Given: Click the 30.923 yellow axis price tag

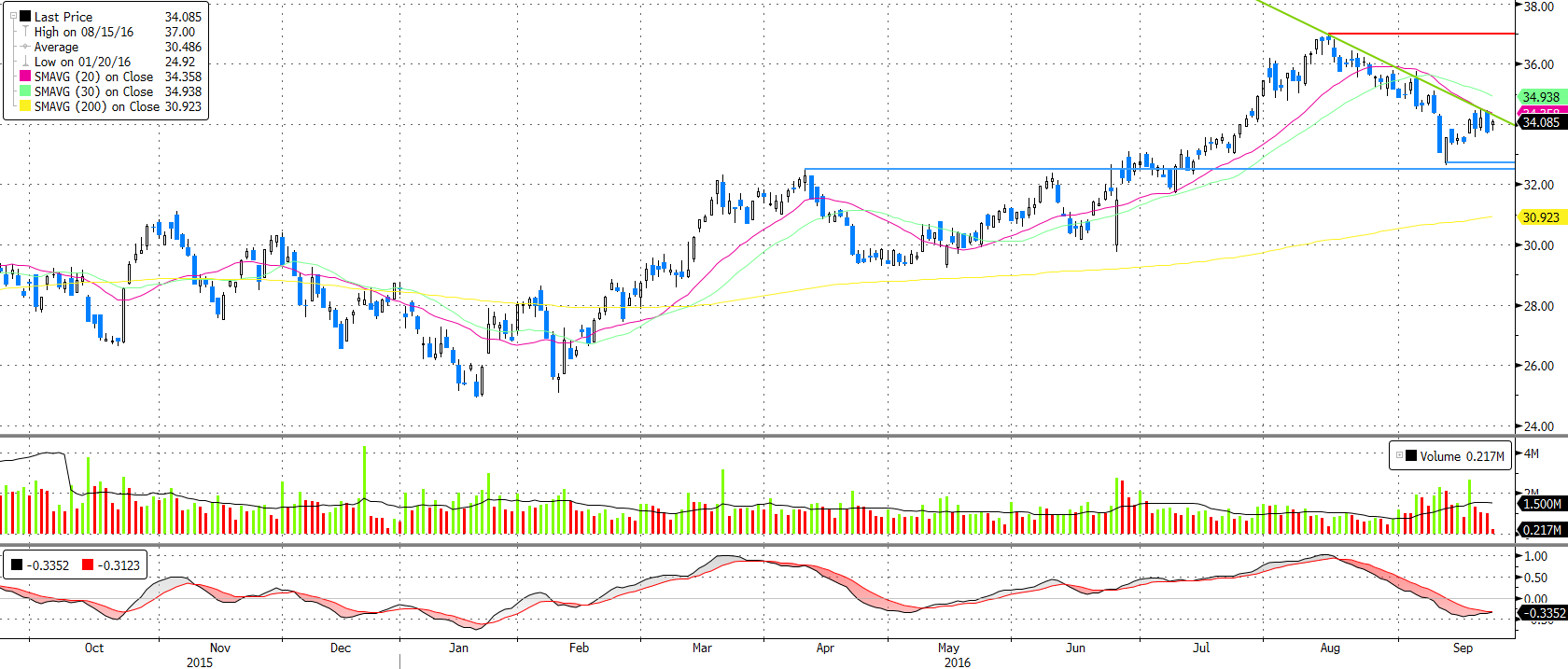Looking at the screenshot, I should (x=1541, y=217).
